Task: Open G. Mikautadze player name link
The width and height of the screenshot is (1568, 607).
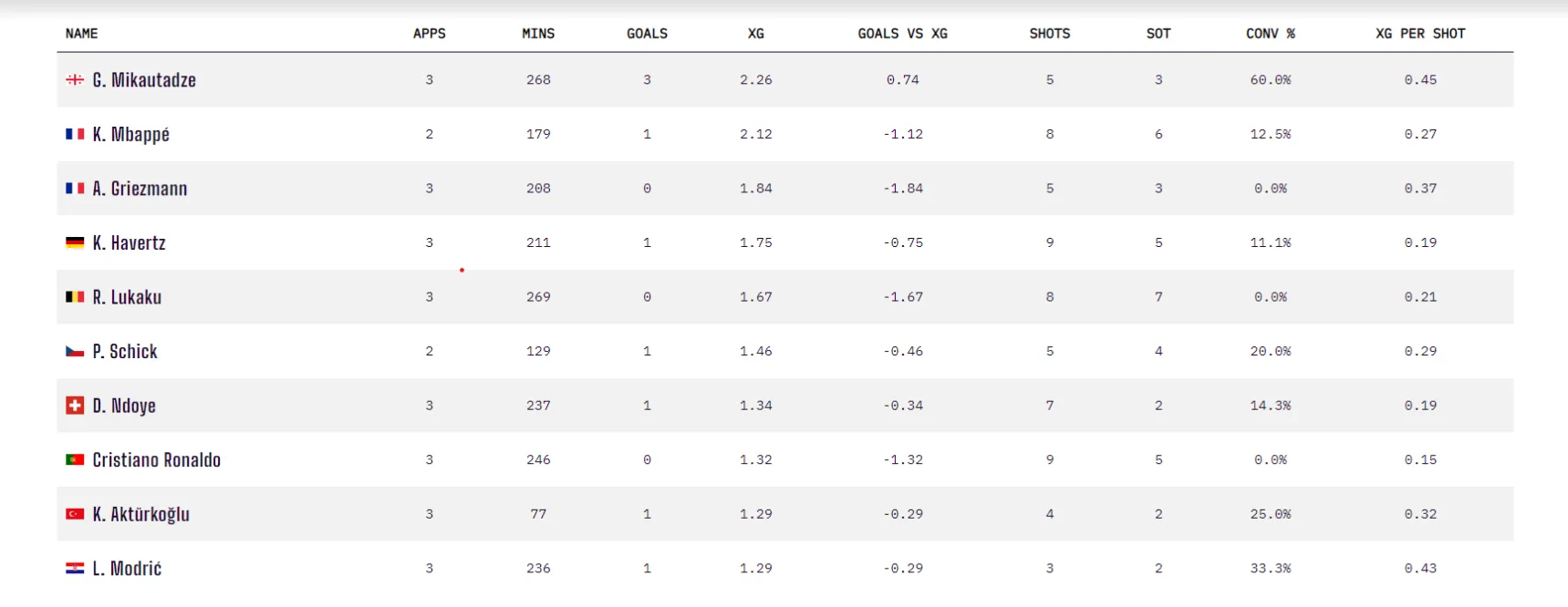Action: [144, 80]
